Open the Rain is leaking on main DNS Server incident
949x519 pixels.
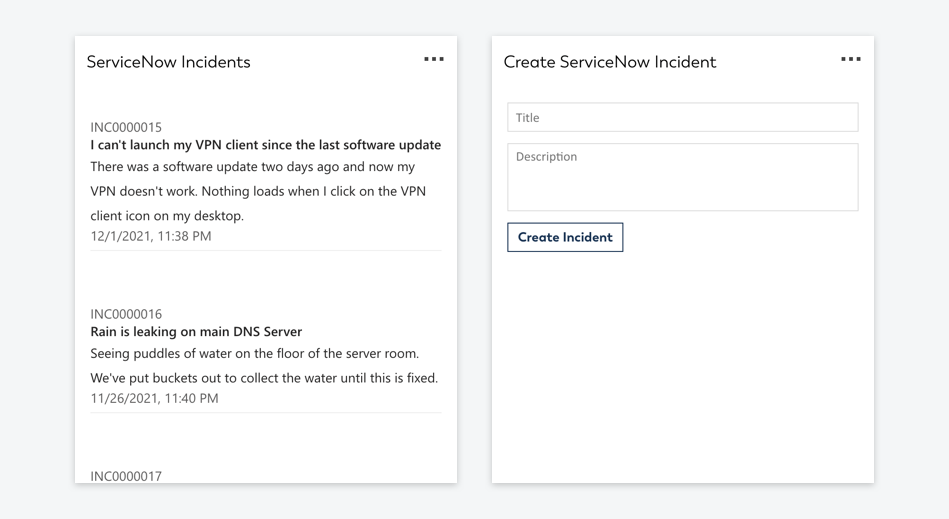tap(196, 331)
